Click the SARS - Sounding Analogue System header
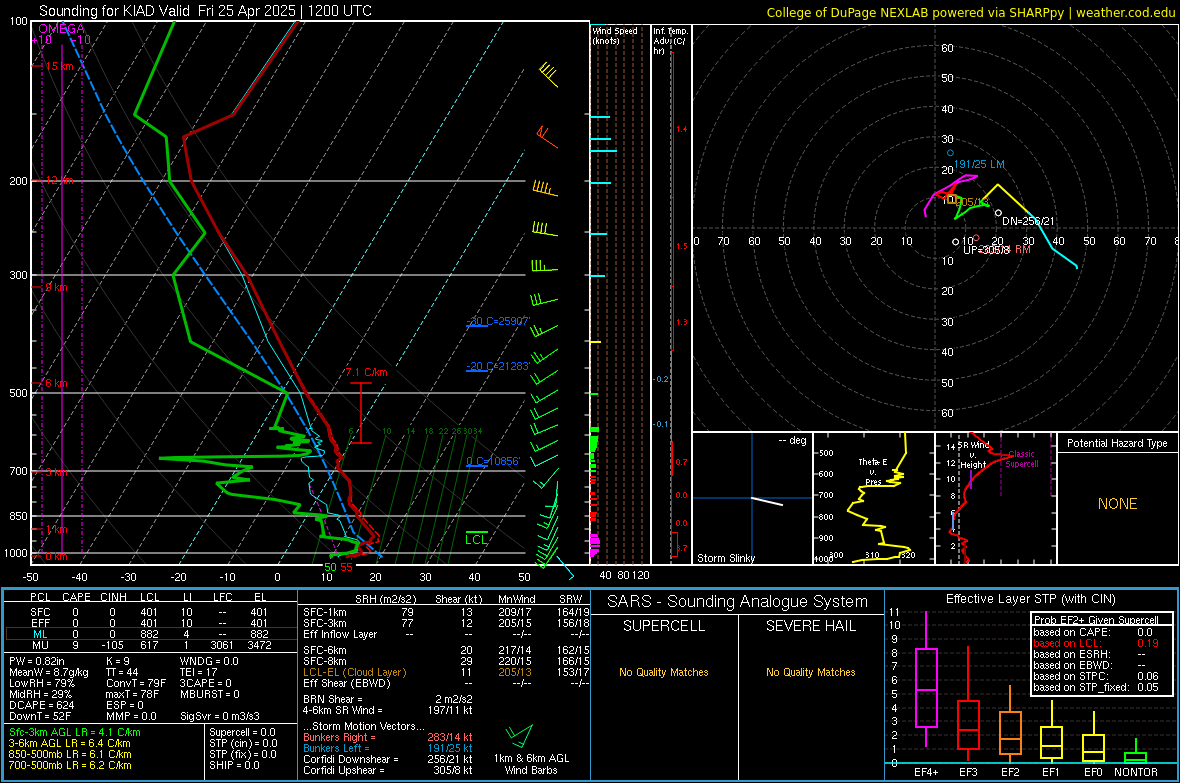Screen dimensions: 1180x783 tap(738, 602)
